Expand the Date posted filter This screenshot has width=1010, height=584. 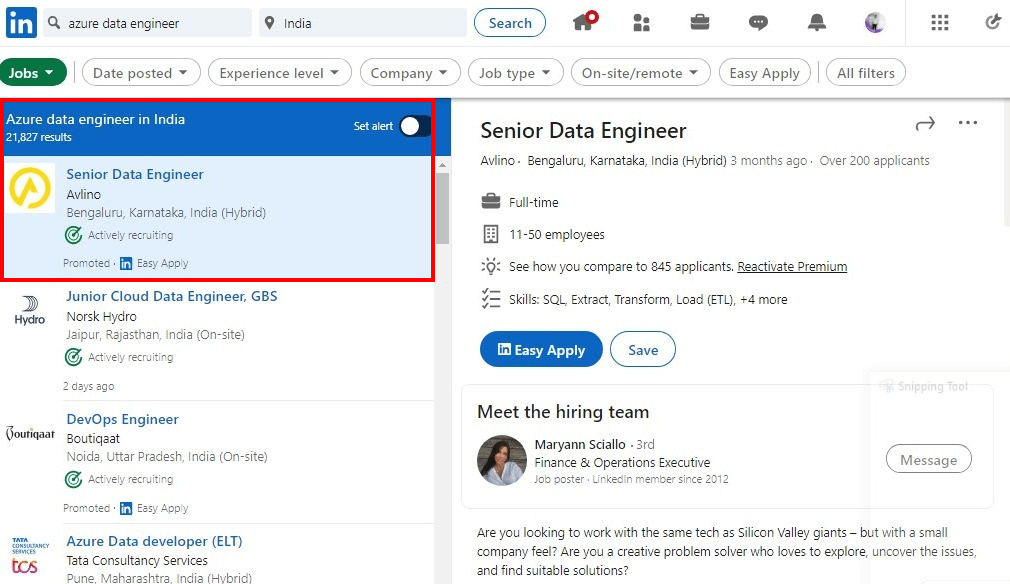[x=142, y=73]
